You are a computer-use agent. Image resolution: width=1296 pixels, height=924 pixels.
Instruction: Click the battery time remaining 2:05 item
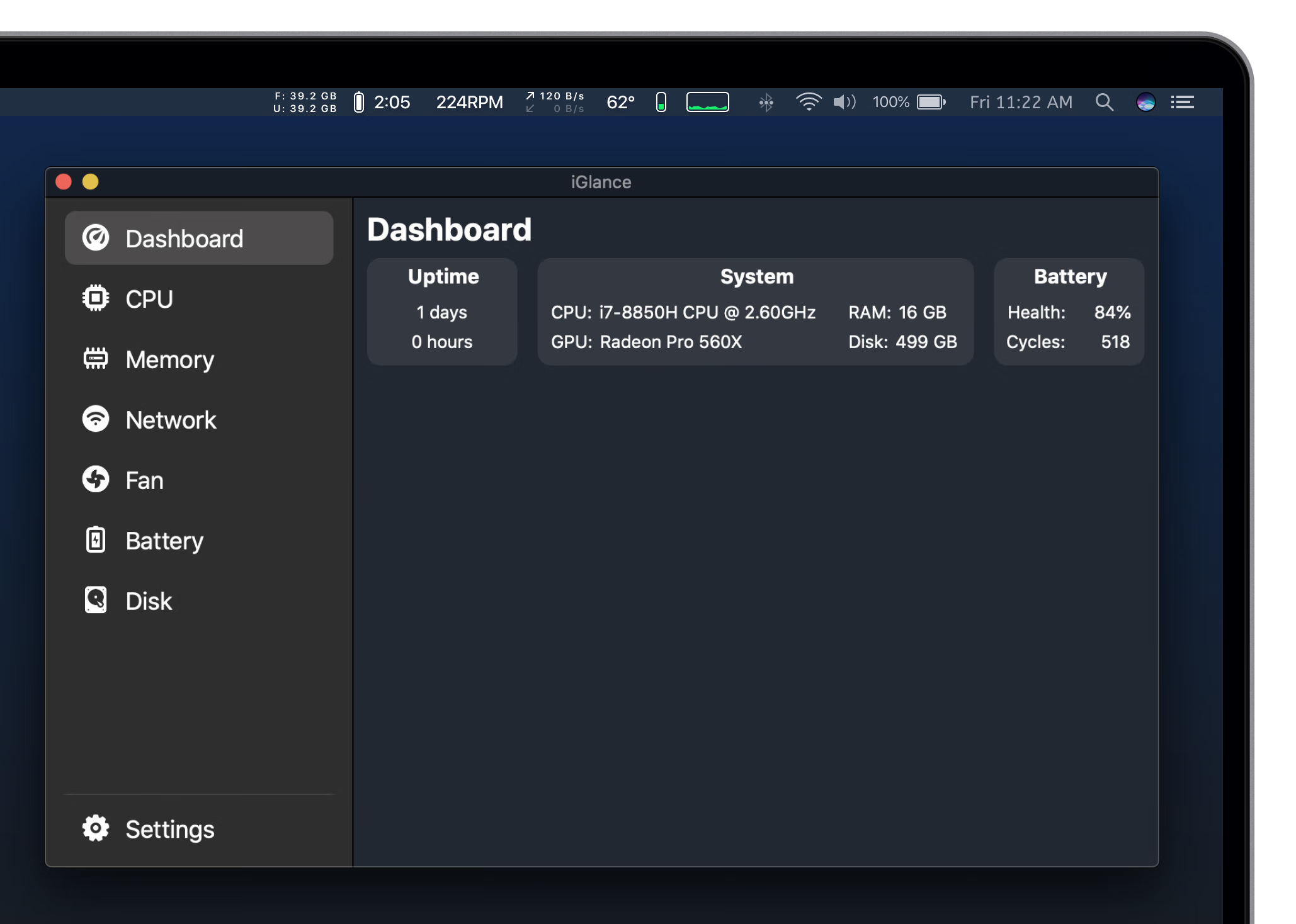tap(382, 102)
